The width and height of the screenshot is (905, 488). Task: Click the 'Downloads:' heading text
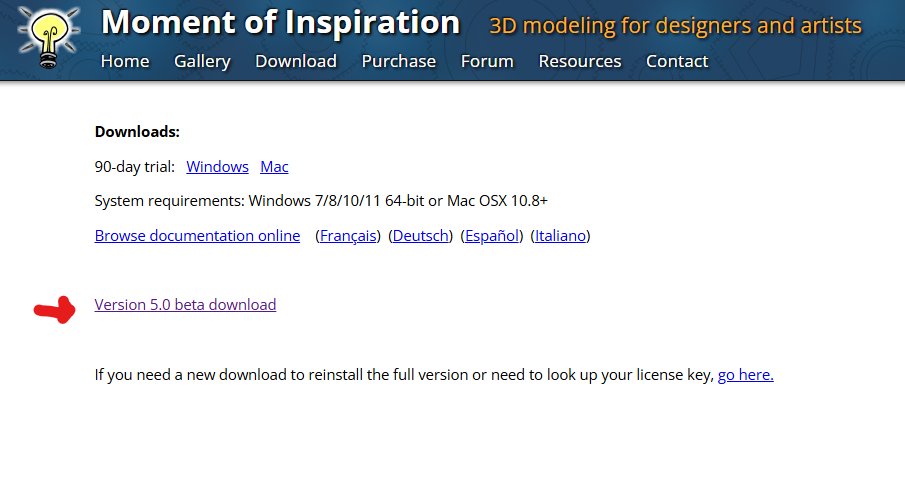(x=137, y=132)
